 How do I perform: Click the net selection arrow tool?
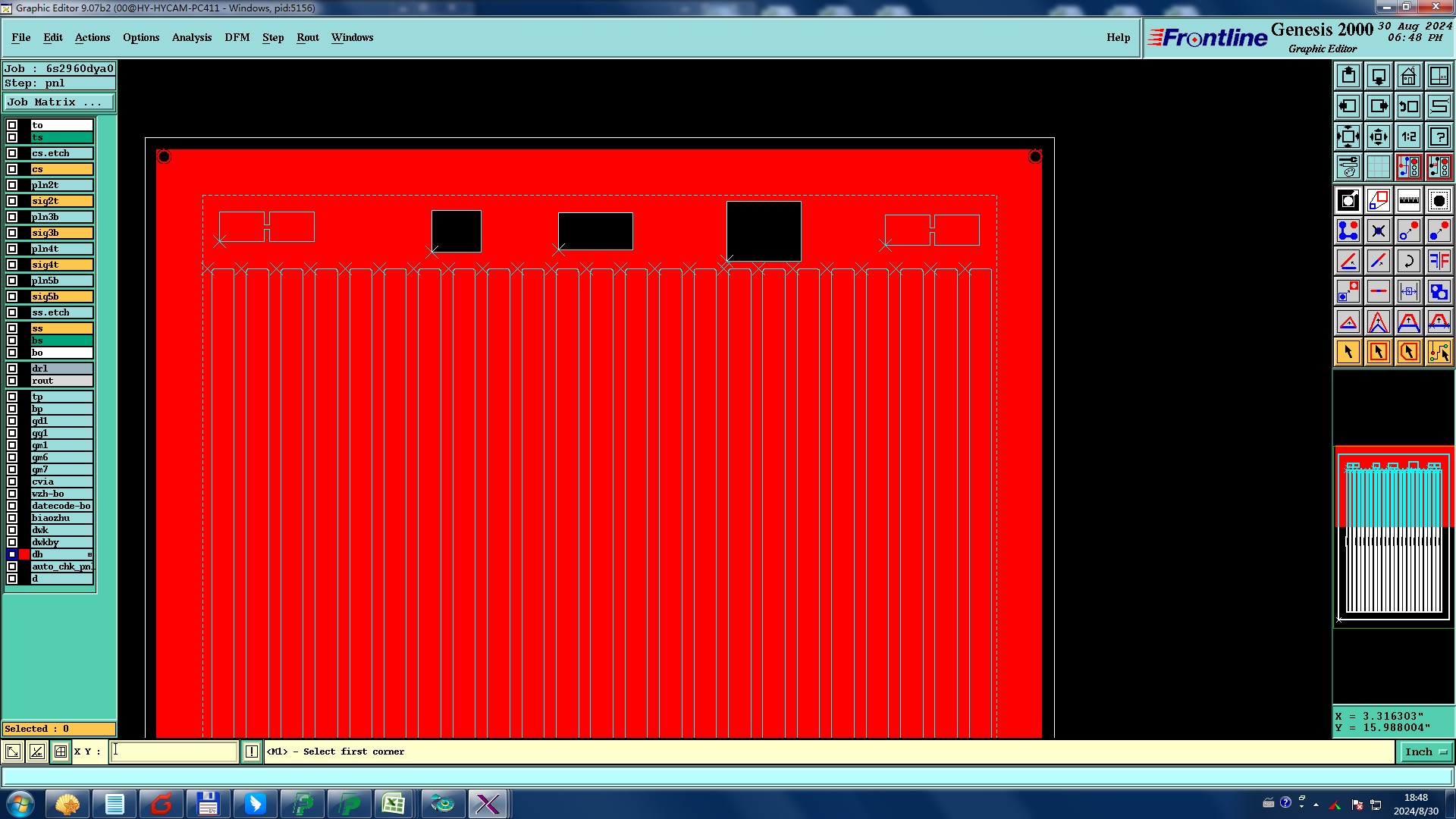click(x=1439, y=352)
